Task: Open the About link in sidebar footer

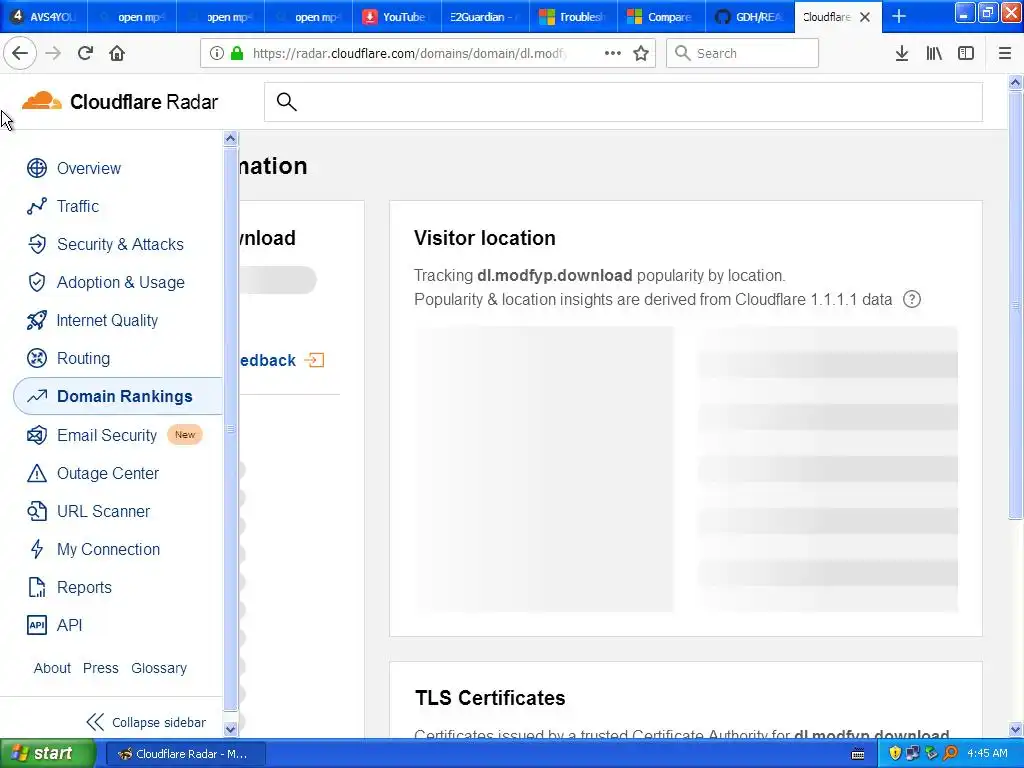Action: pos(52,668)
